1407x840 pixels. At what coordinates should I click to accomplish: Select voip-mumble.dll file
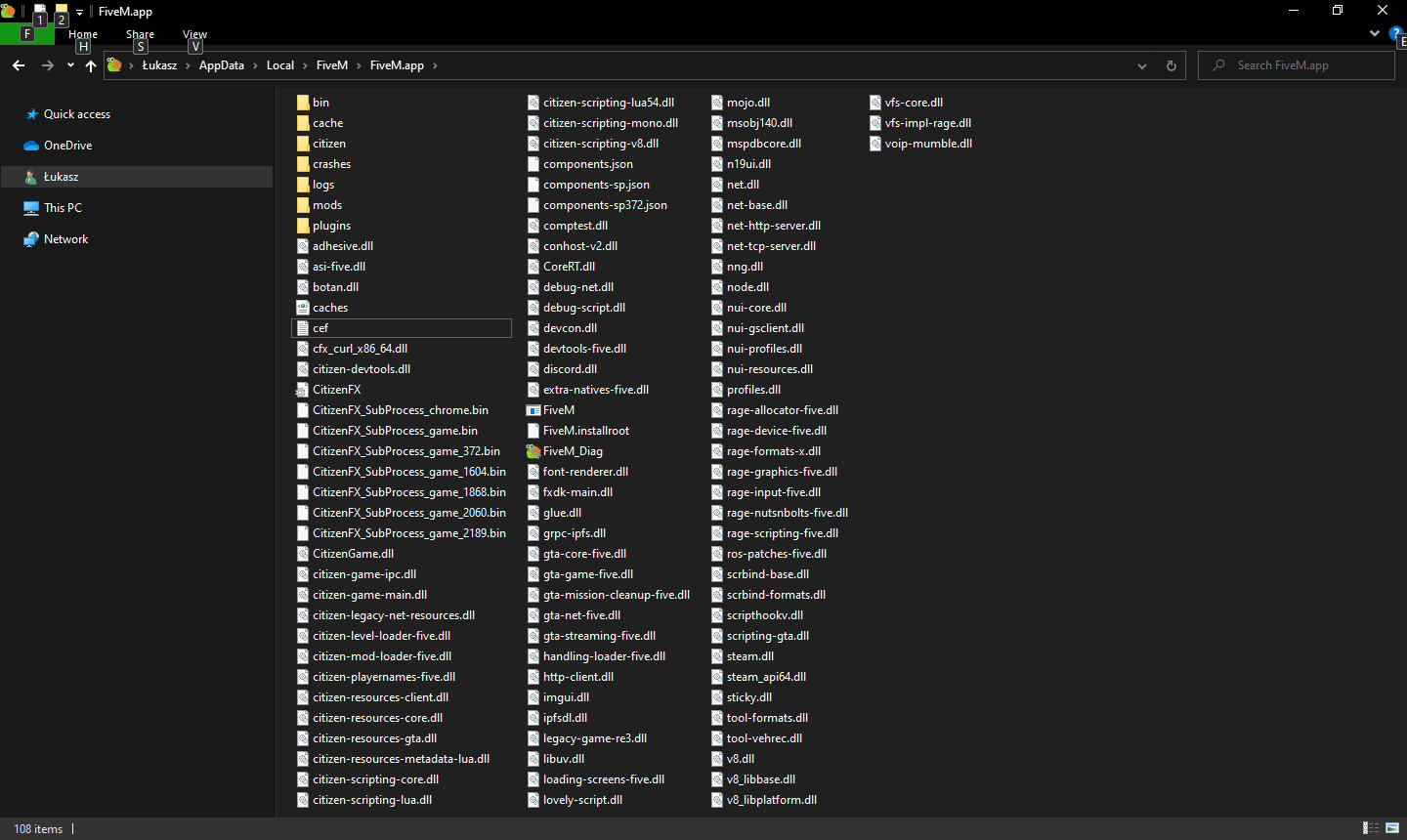(x=920, y=144)
